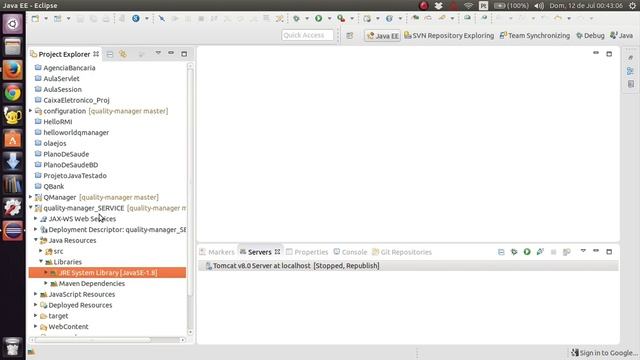Select JRE System Library [JavaSE-1.8]
640x360 pixels.
[107, 273]
